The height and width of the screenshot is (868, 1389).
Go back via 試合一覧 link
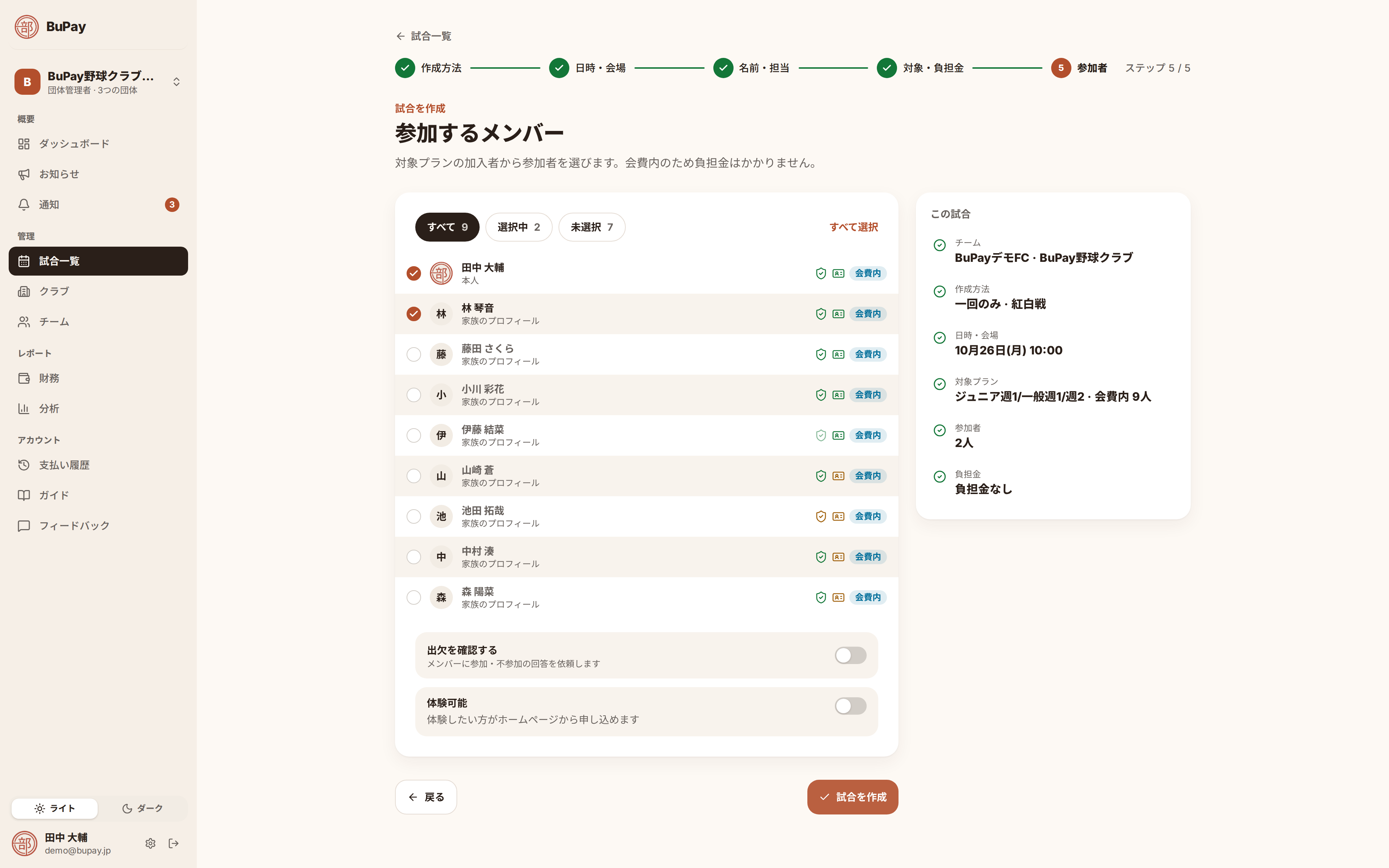pos(424,36)
